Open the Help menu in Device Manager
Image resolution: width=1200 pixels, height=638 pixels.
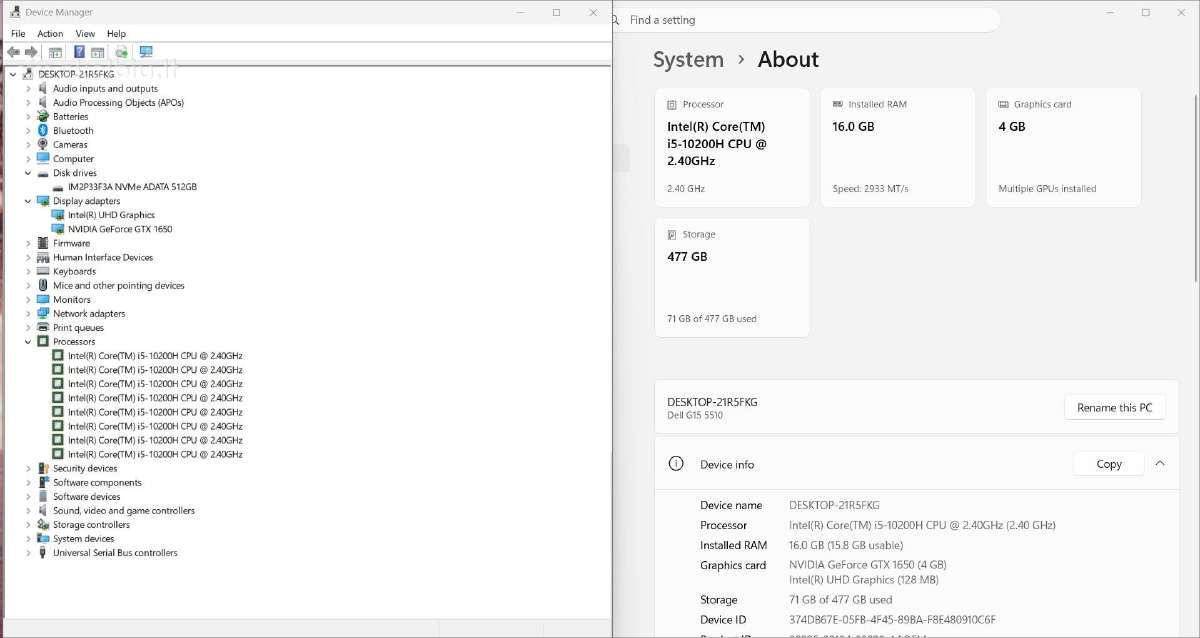click(x=116, y=33)
